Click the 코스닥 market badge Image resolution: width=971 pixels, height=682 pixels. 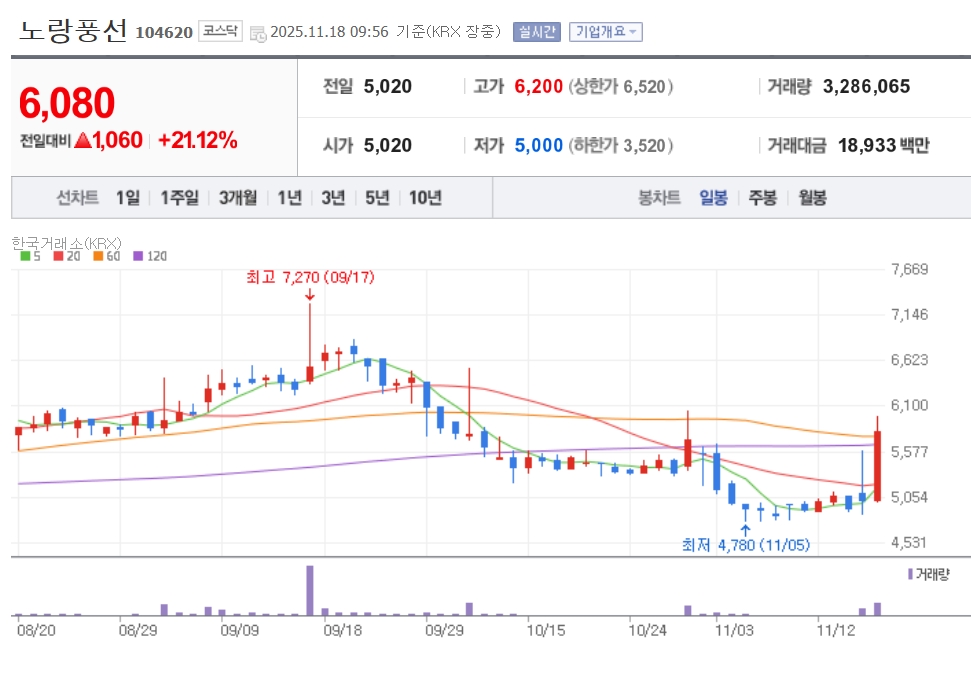coord(219,32)
